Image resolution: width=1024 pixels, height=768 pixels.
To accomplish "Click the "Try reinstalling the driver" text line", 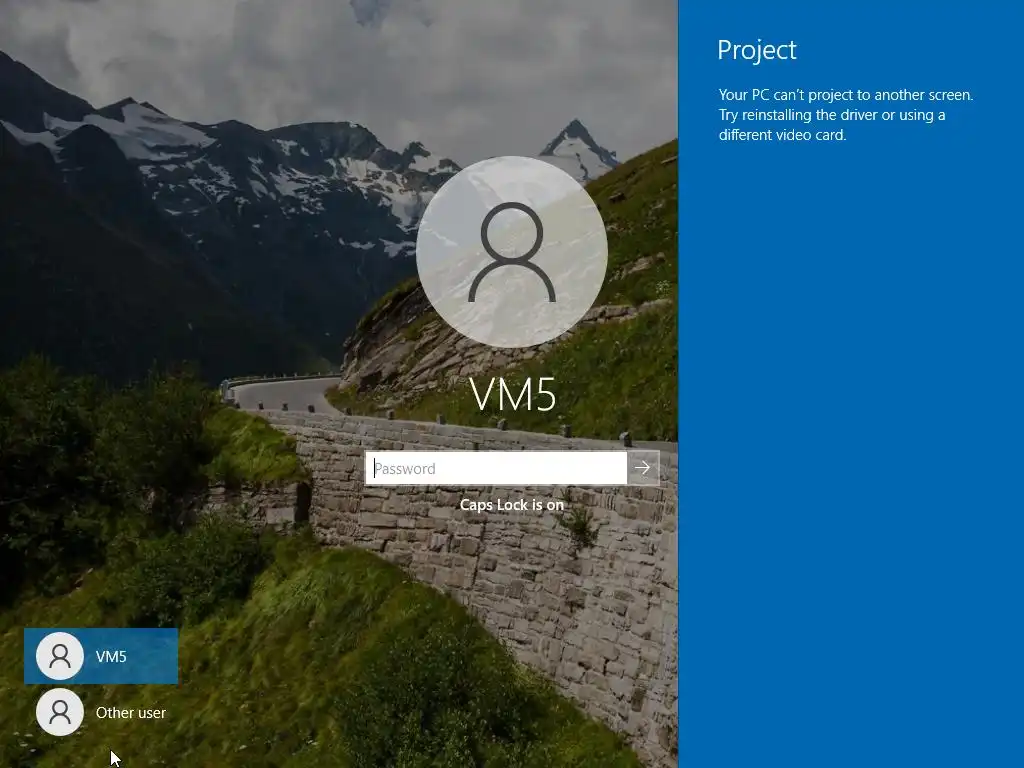I will point(832,115).
